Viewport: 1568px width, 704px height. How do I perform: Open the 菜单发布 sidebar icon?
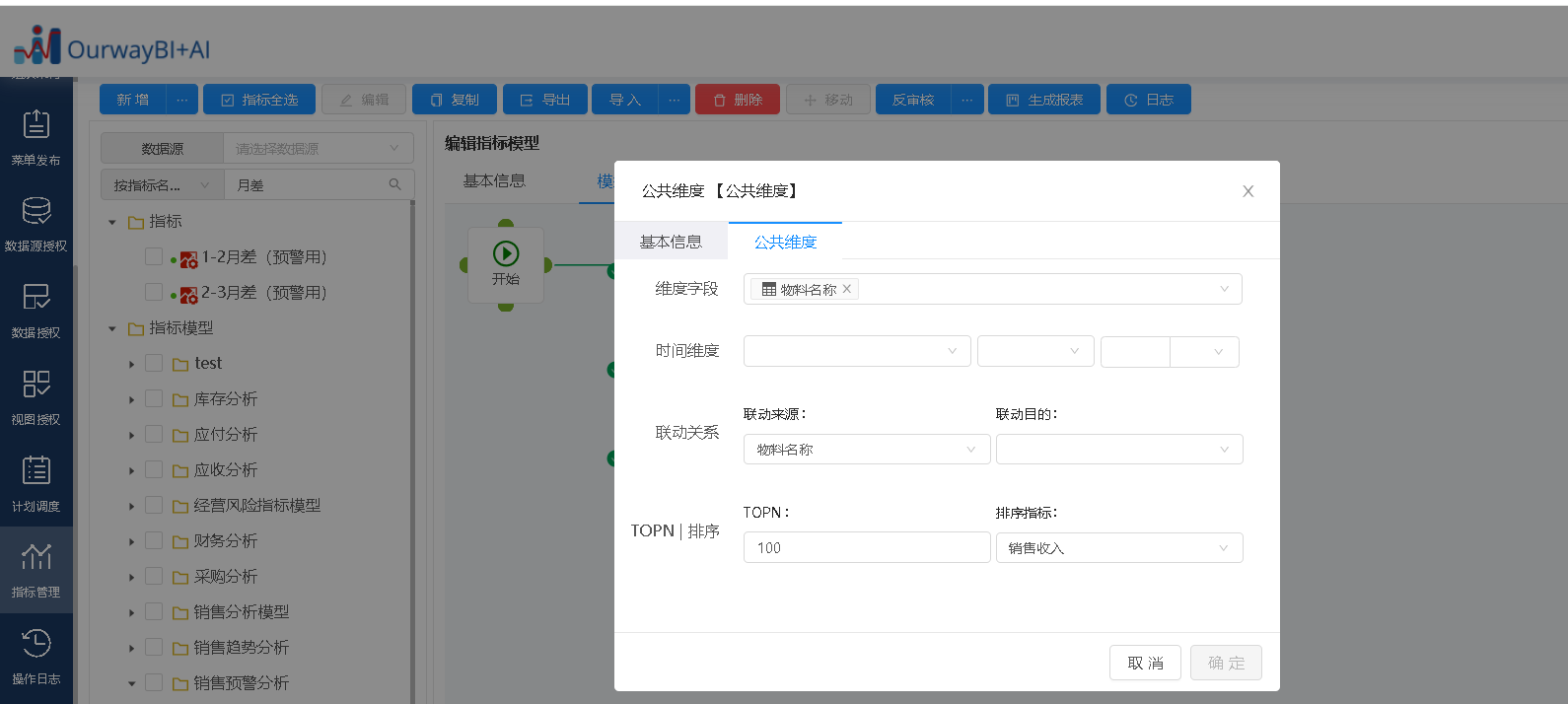(x=36, y=125)
